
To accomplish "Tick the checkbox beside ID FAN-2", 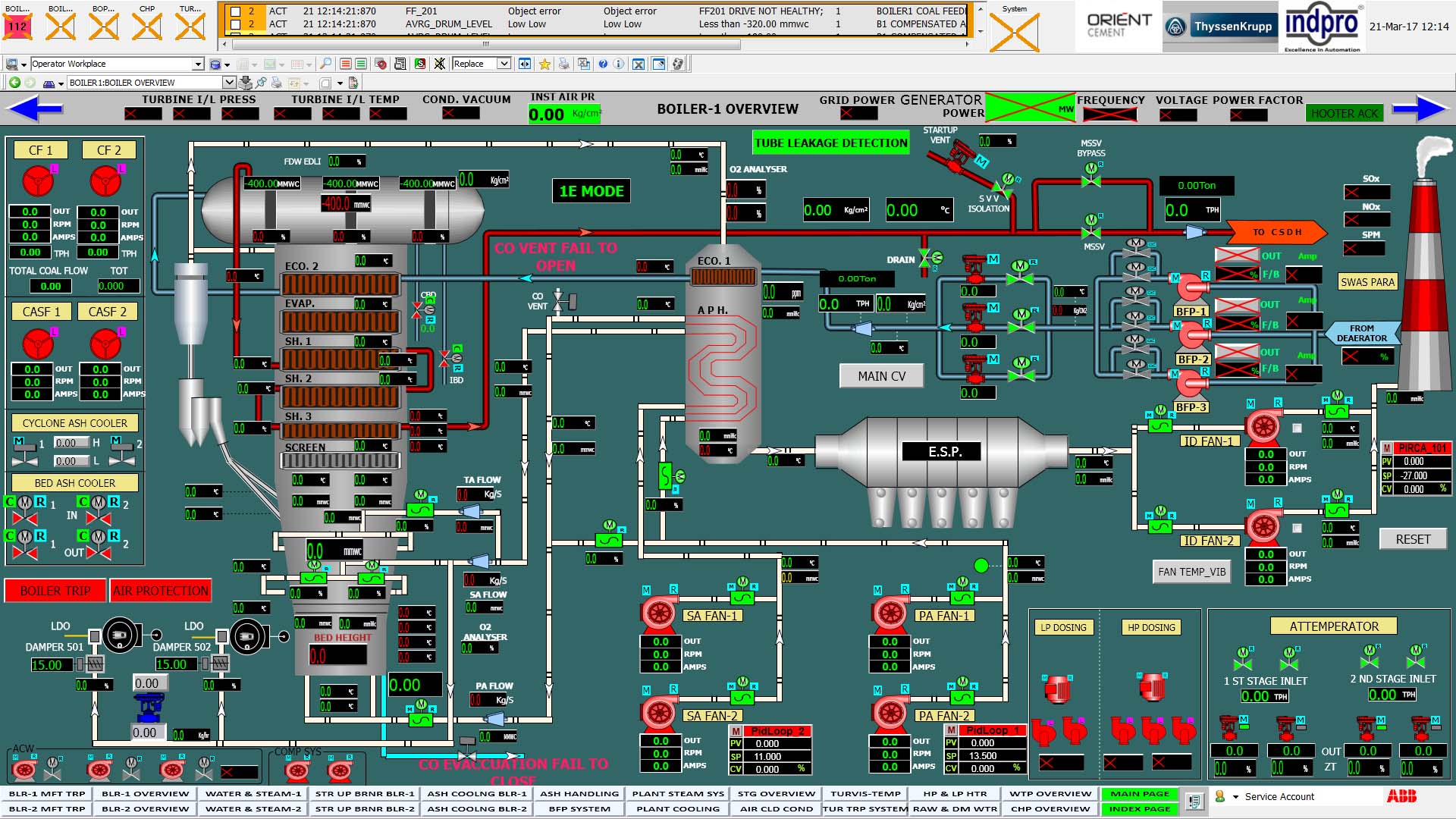I will click(x=1297, y=528).
